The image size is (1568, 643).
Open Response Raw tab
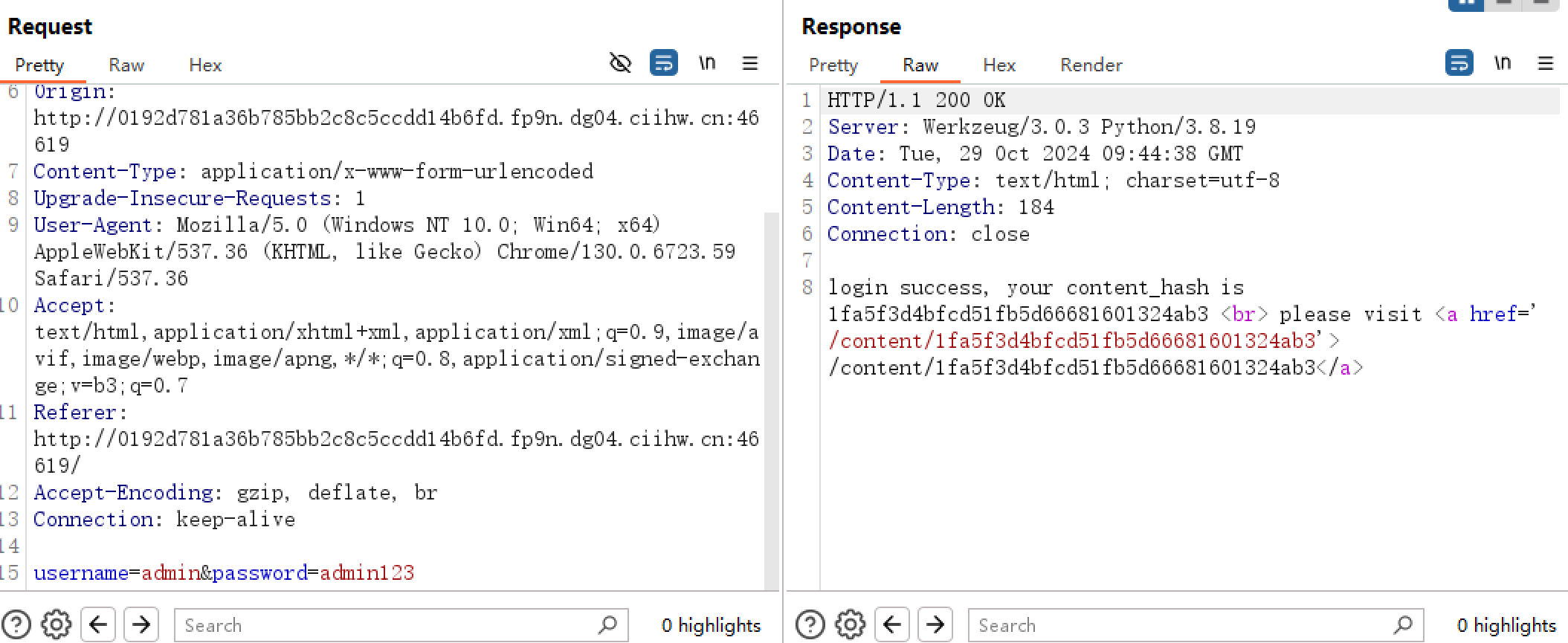coord(920,65)
